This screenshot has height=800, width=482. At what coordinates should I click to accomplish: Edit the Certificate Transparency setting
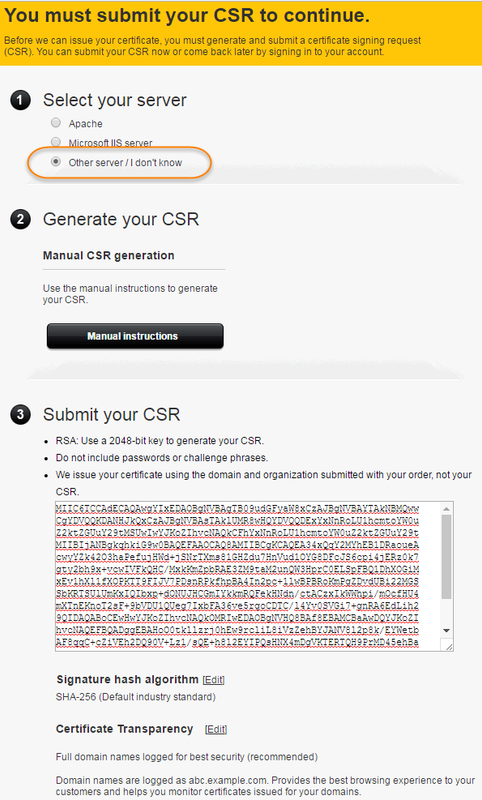click(216, 730)
